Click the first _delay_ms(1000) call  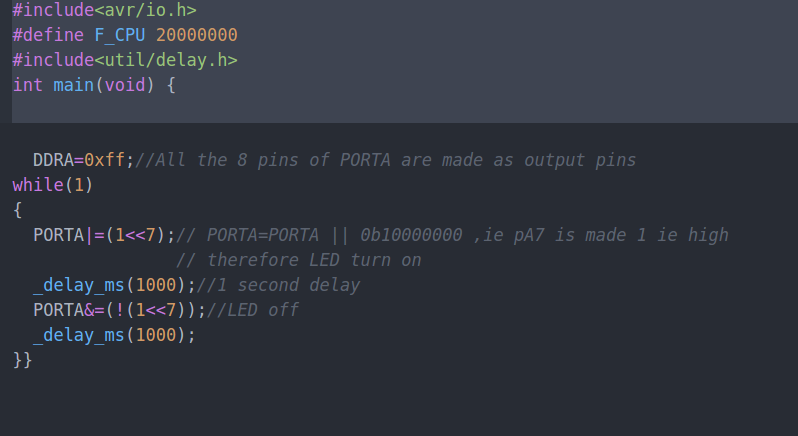tap(114, 285)
